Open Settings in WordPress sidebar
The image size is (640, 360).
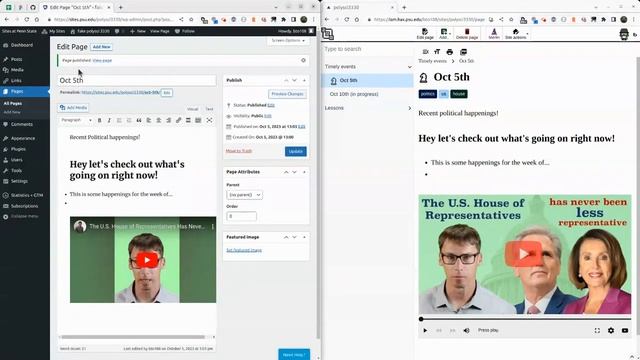coord(19,181)
